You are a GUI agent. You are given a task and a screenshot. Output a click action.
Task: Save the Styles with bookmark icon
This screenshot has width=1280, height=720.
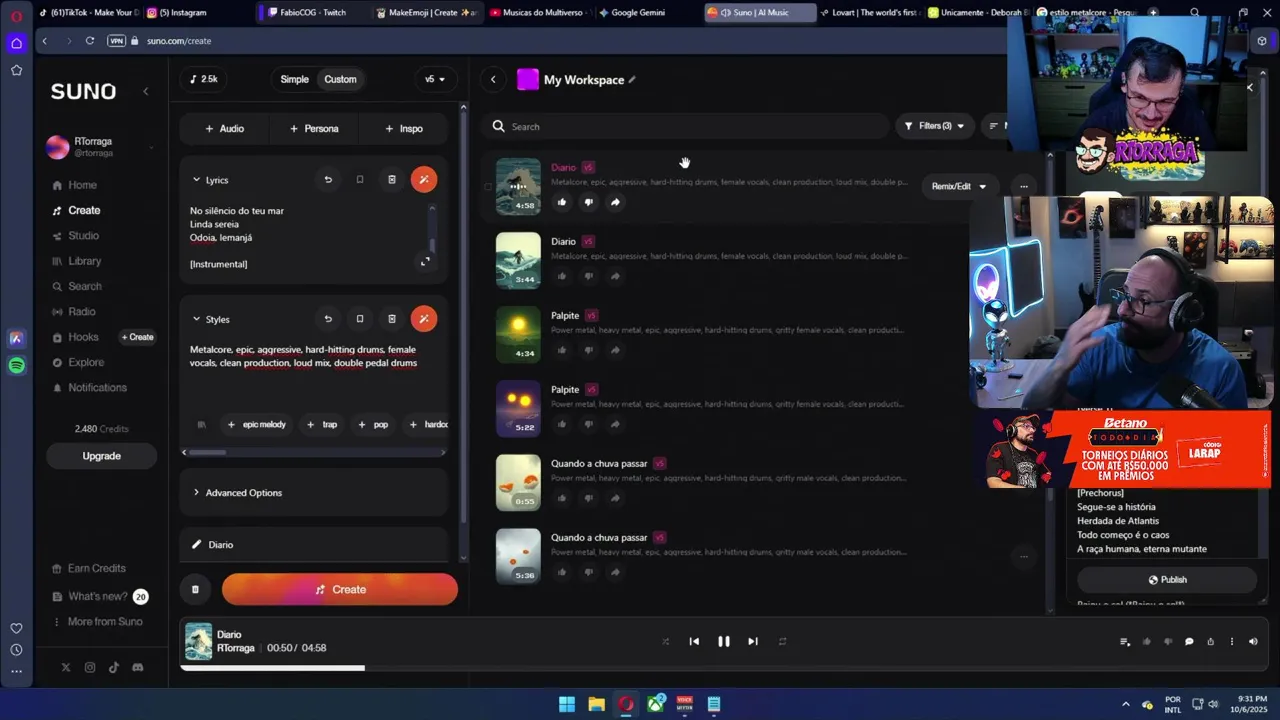(360, 319)
